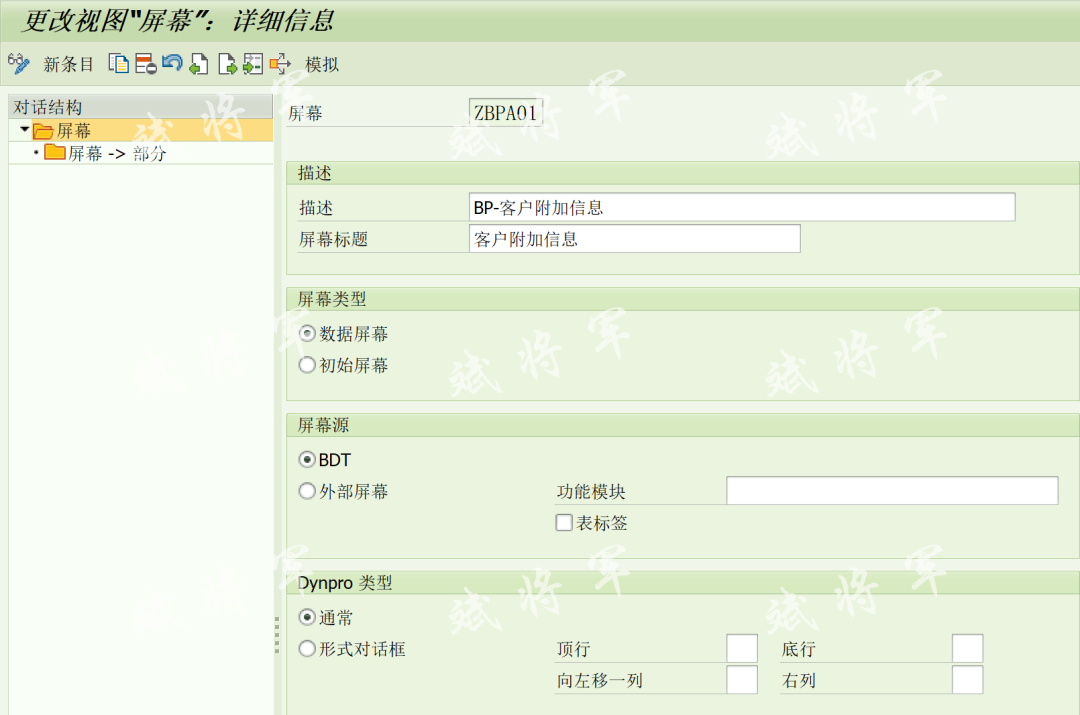Image resolution: width=1080 pixels, height=715 pixels.
Task: Select the 数据屏幕 radio button
Action: (307, 334)
